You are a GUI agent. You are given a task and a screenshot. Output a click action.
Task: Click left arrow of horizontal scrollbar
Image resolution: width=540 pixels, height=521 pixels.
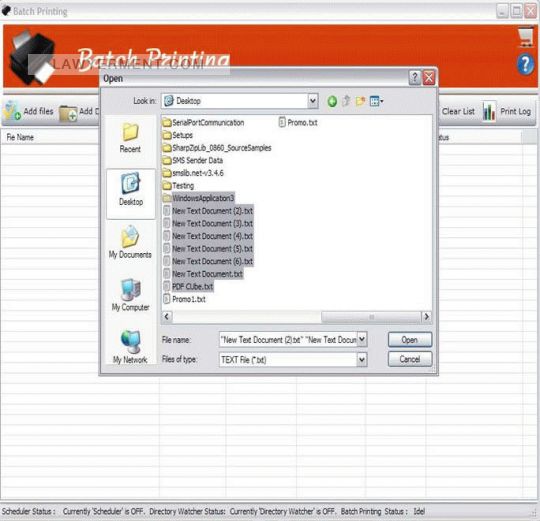tap(167, 316)
